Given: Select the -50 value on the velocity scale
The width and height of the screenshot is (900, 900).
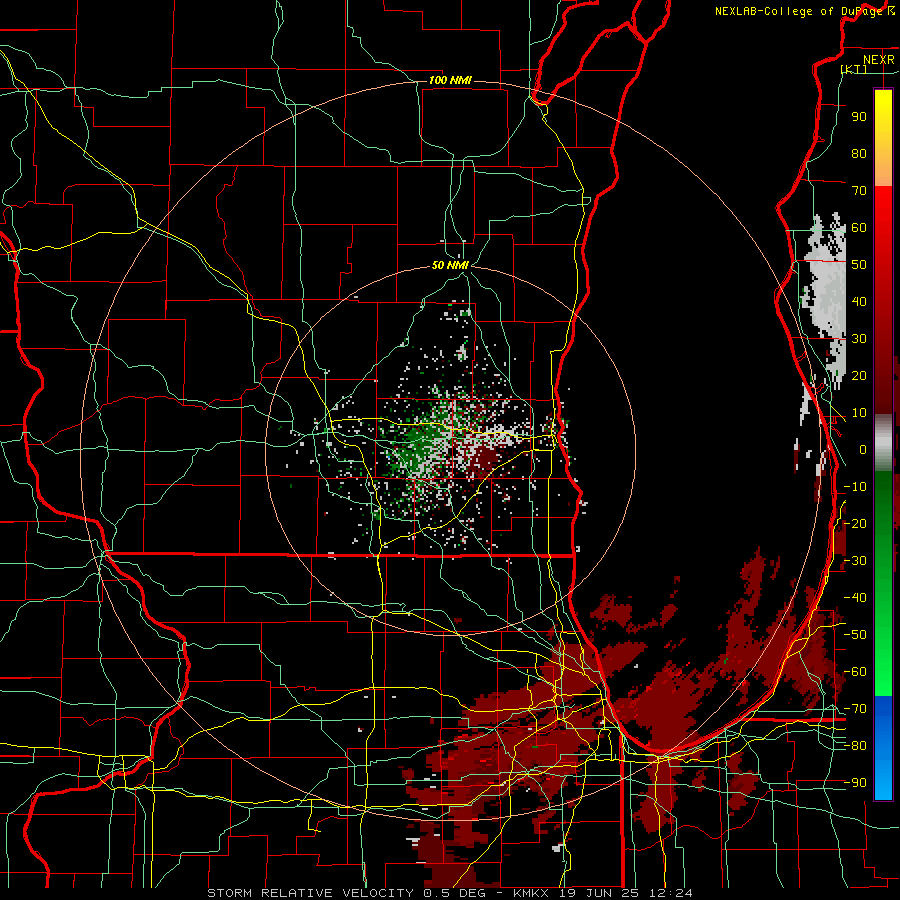Looking at the screenshot, I should point(855,635).
